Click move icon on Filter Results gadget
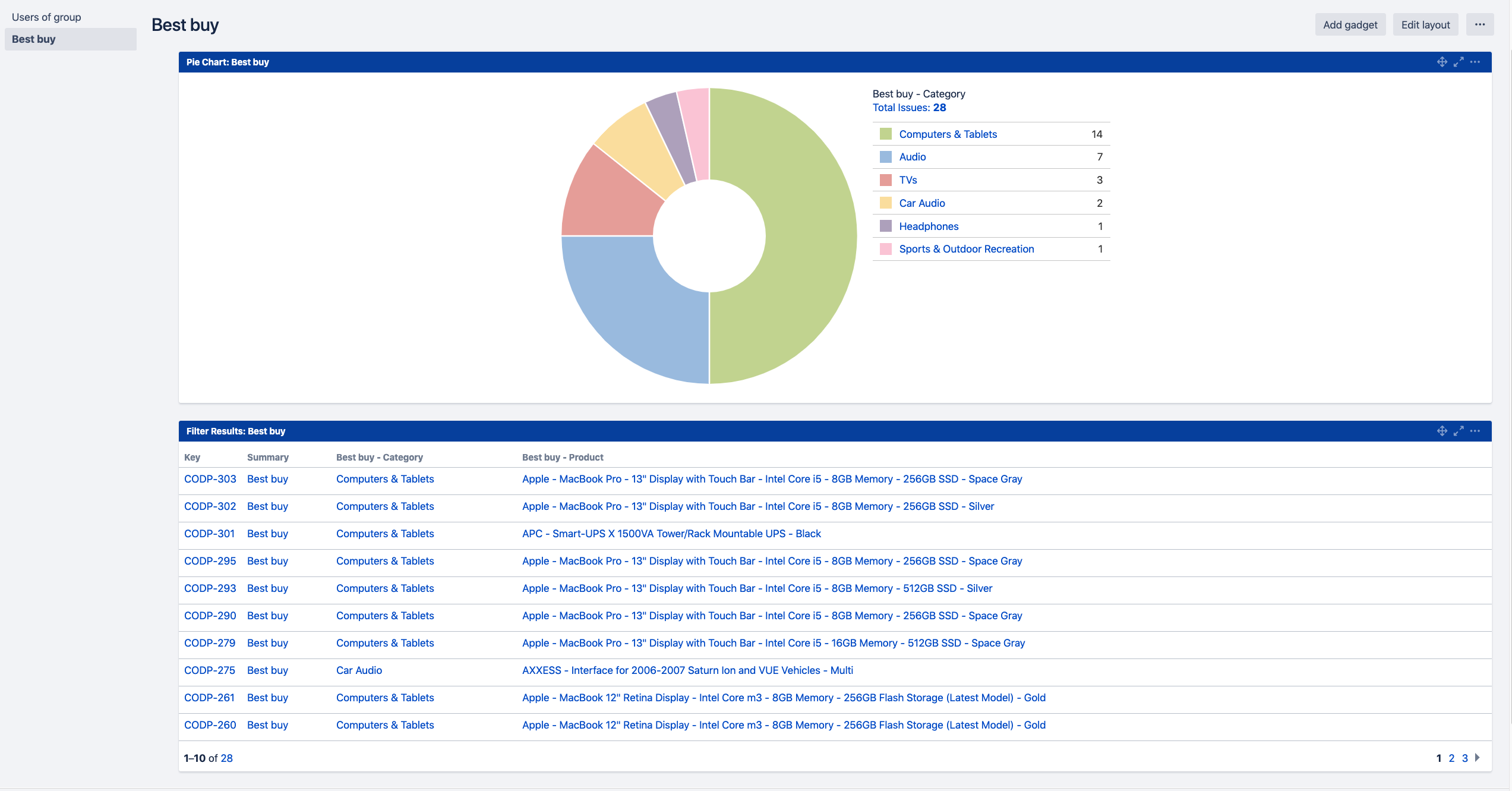Screen dimensions: 1512x791 coord(1442,431)
